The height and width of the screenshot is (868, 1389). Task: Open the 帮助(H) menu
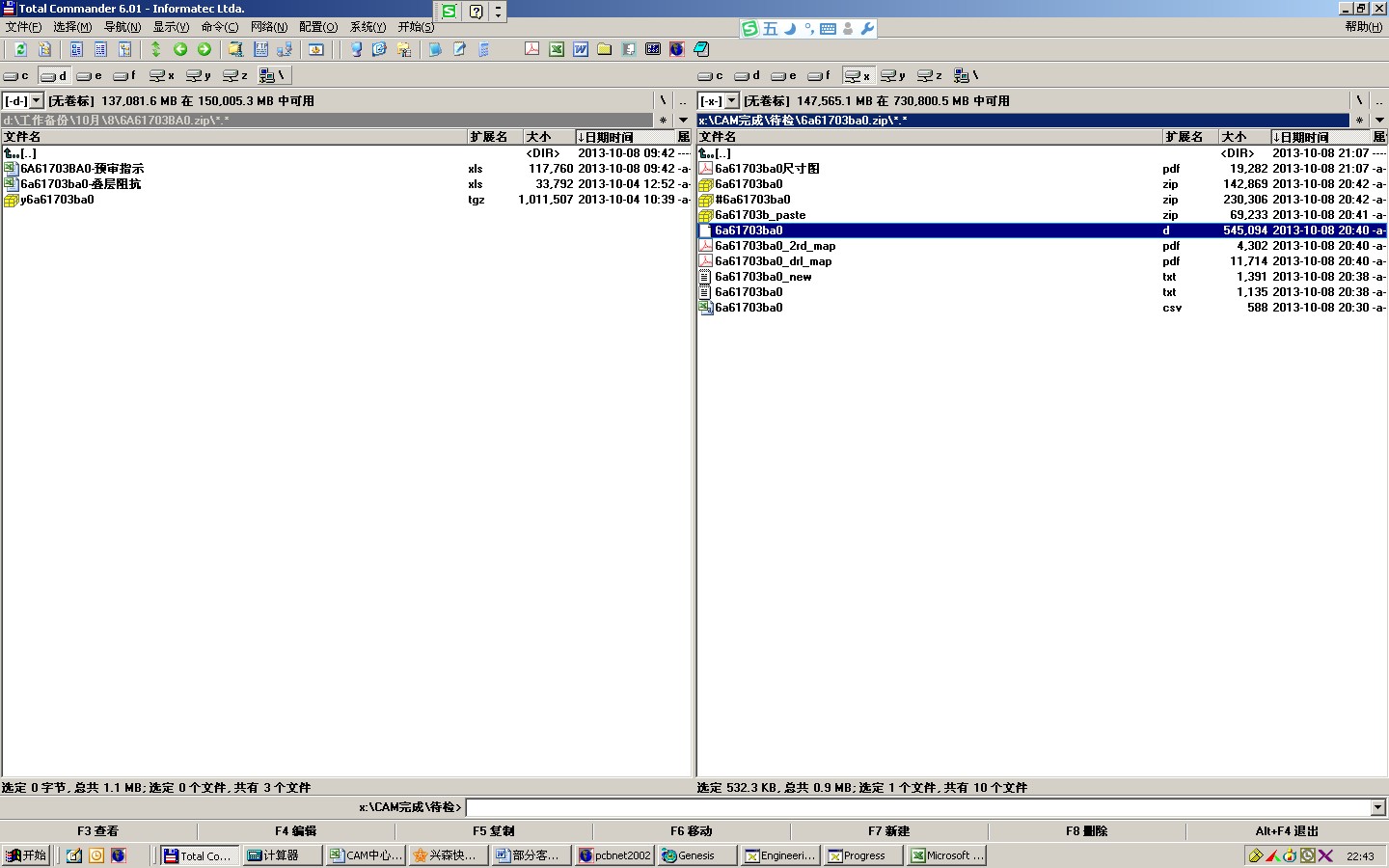1364,27
